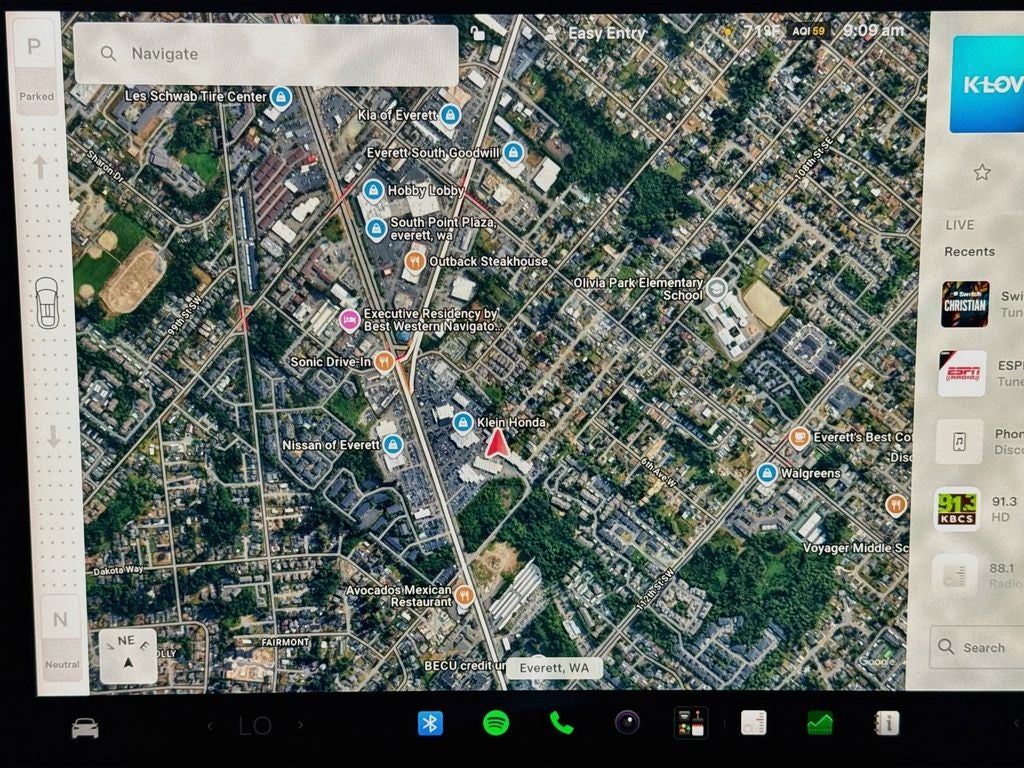Select the Hobby Lobby map pin
This screenshot has height=768, width=1024.
click(x=373, y=191)
